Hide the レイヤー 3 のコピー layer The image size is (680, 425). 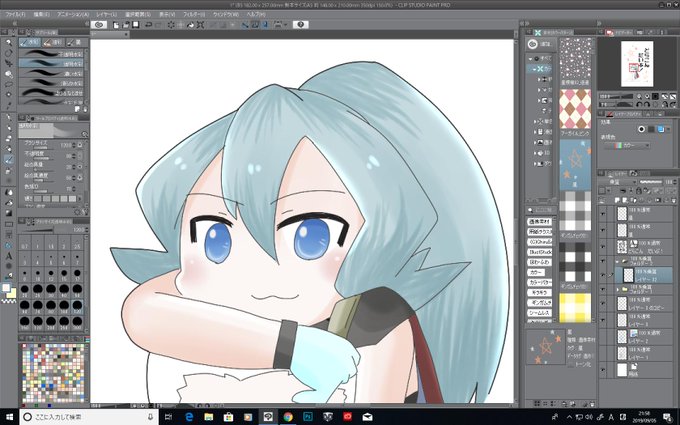point(602,303)
